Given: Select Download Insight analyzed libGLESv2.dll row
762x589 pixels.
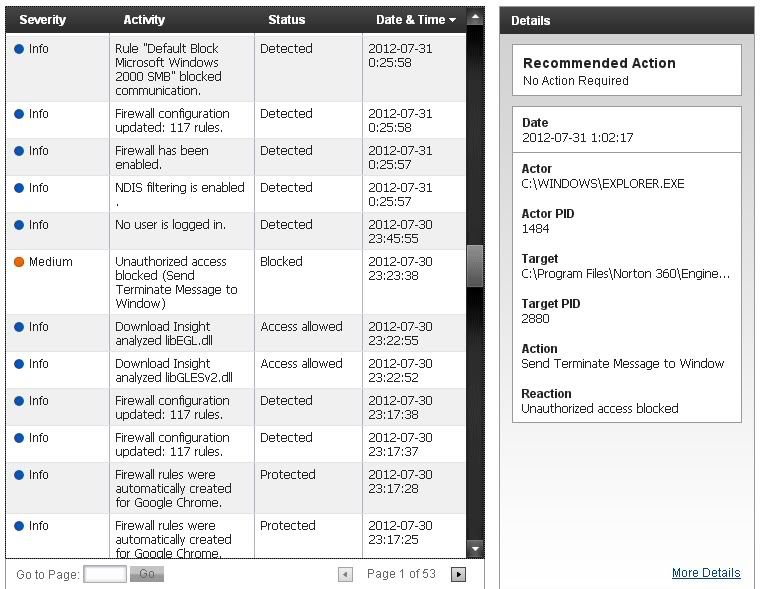Looking at the screenshot, I should pos(236,370).
